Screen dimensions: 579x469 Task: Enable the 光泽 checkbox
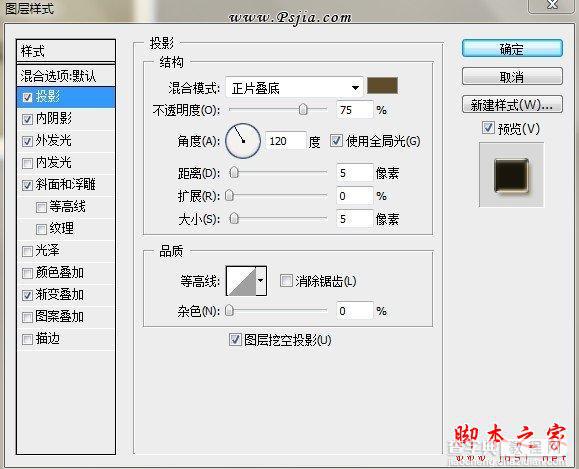point(27,251)
